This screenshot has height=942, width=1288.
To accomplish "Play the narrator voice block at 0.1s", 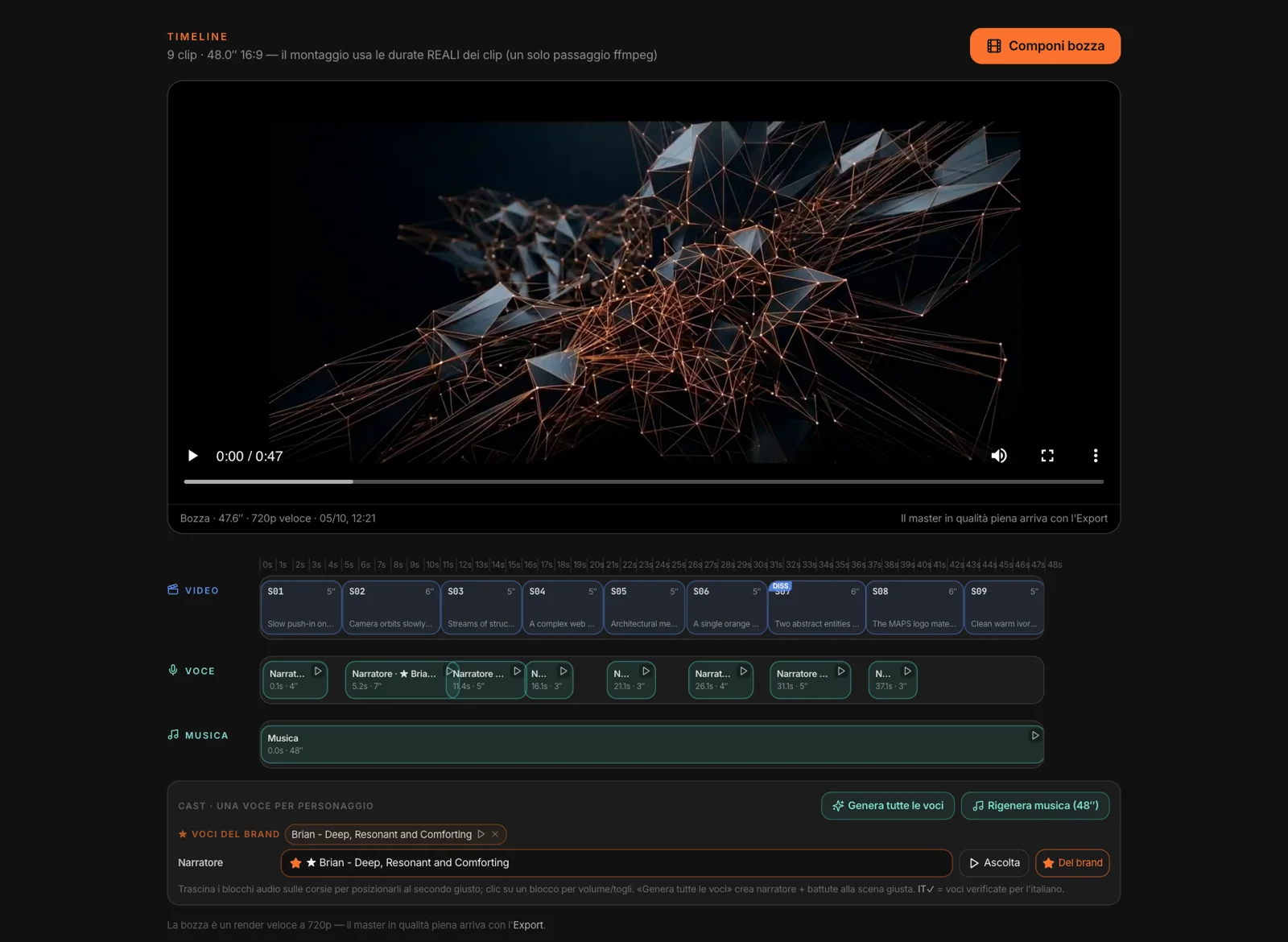I will [318, 671].
